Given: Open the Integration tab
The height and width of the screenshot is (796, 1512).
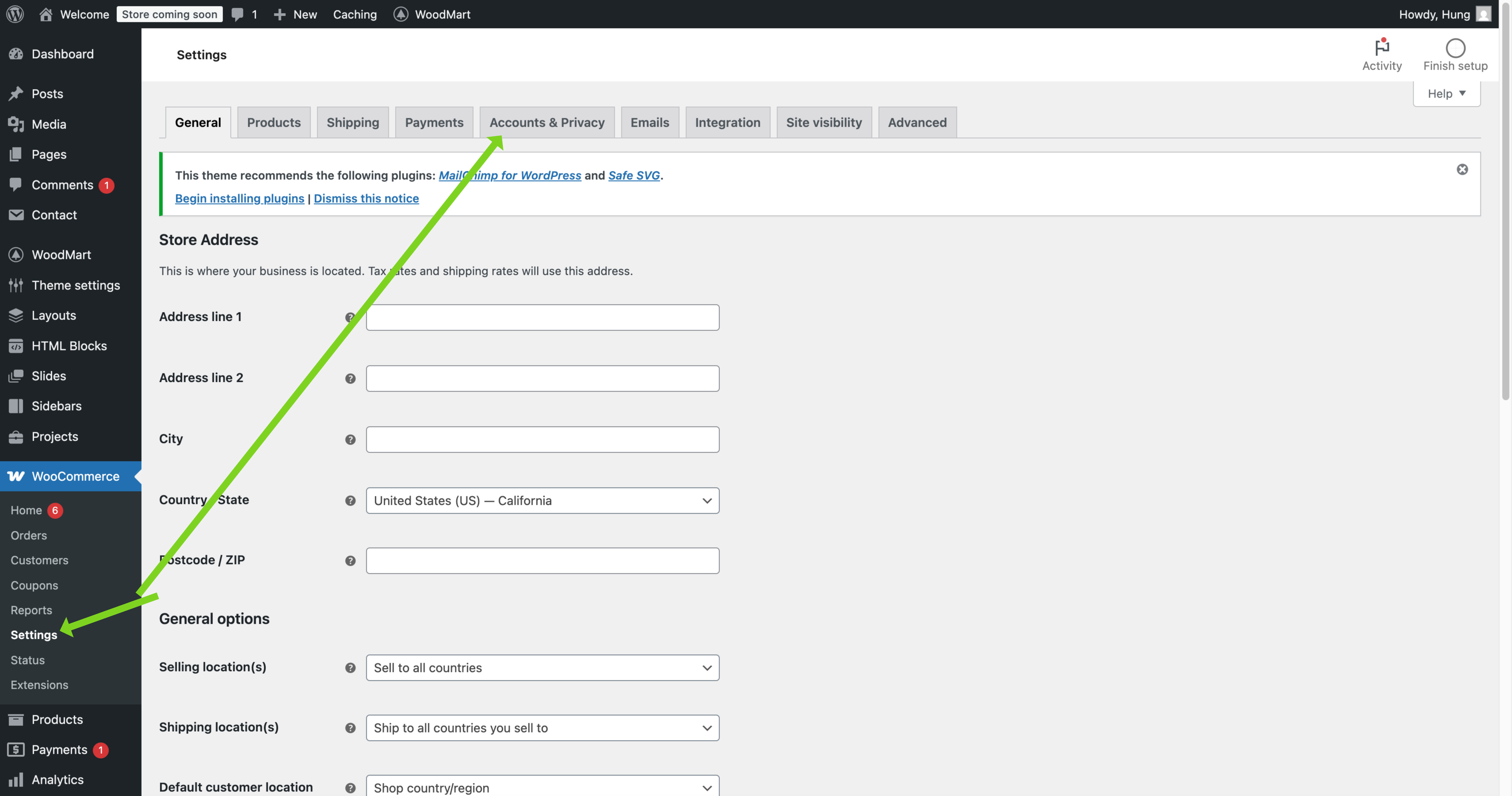Looking at the screenshot, I should click(728, 123).
